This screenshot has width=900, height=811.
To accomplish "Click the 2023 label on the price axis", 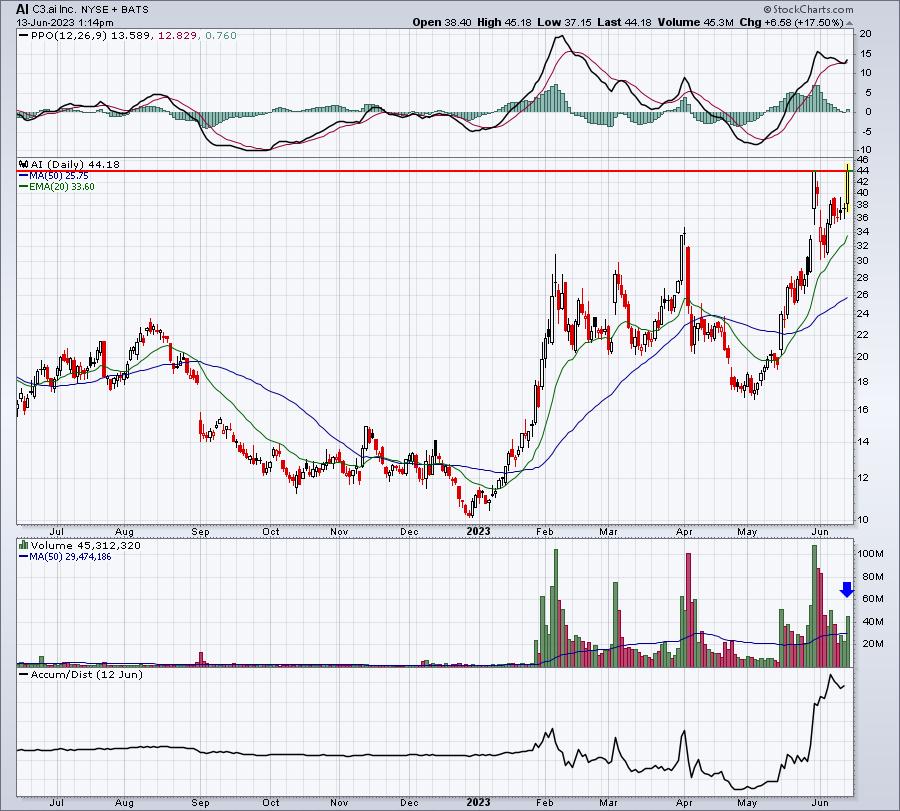I will click(478, 531).
